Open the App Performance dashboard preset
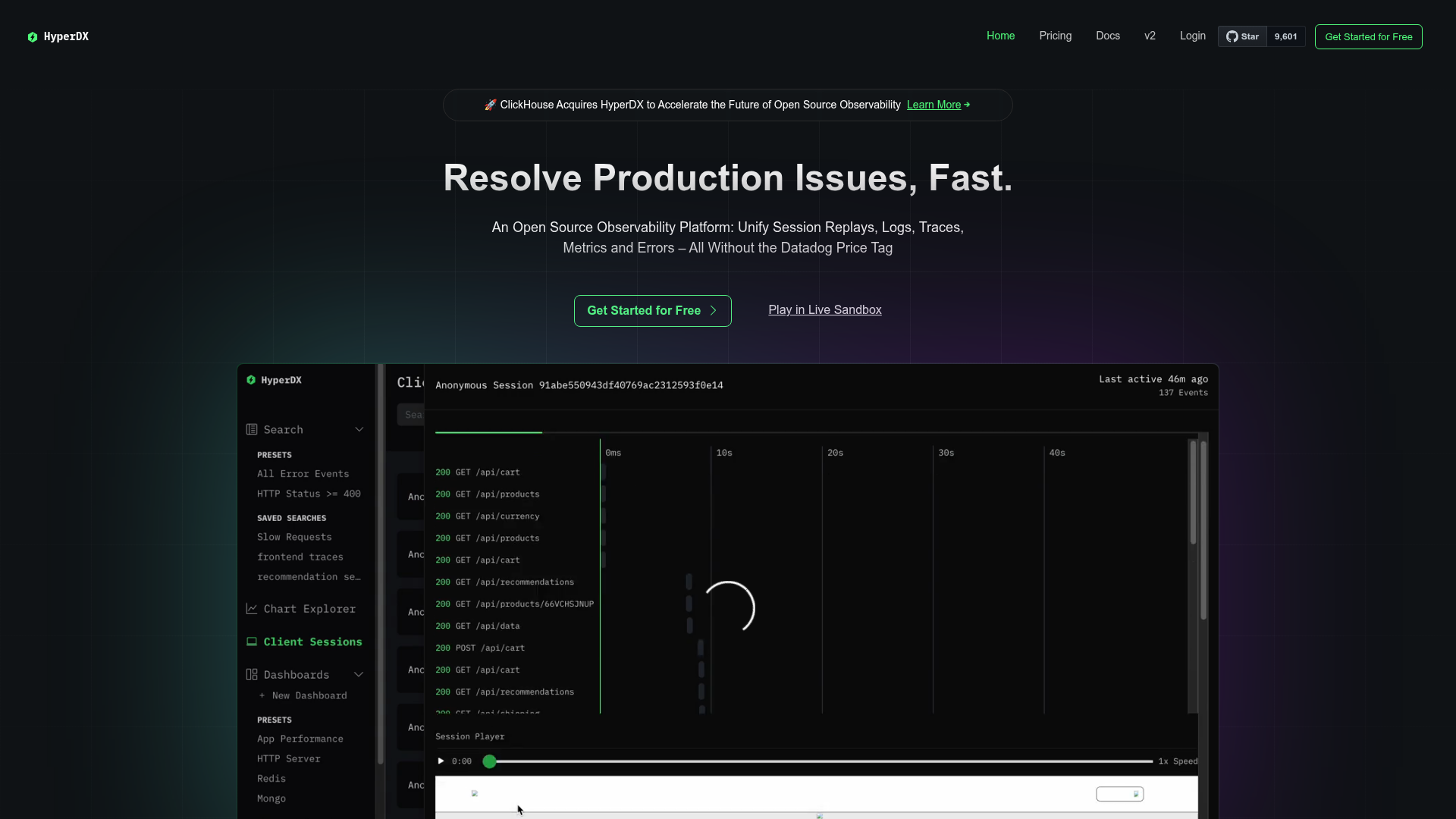This screenshot has height=819, width=1456. click(x=300, y=739)
